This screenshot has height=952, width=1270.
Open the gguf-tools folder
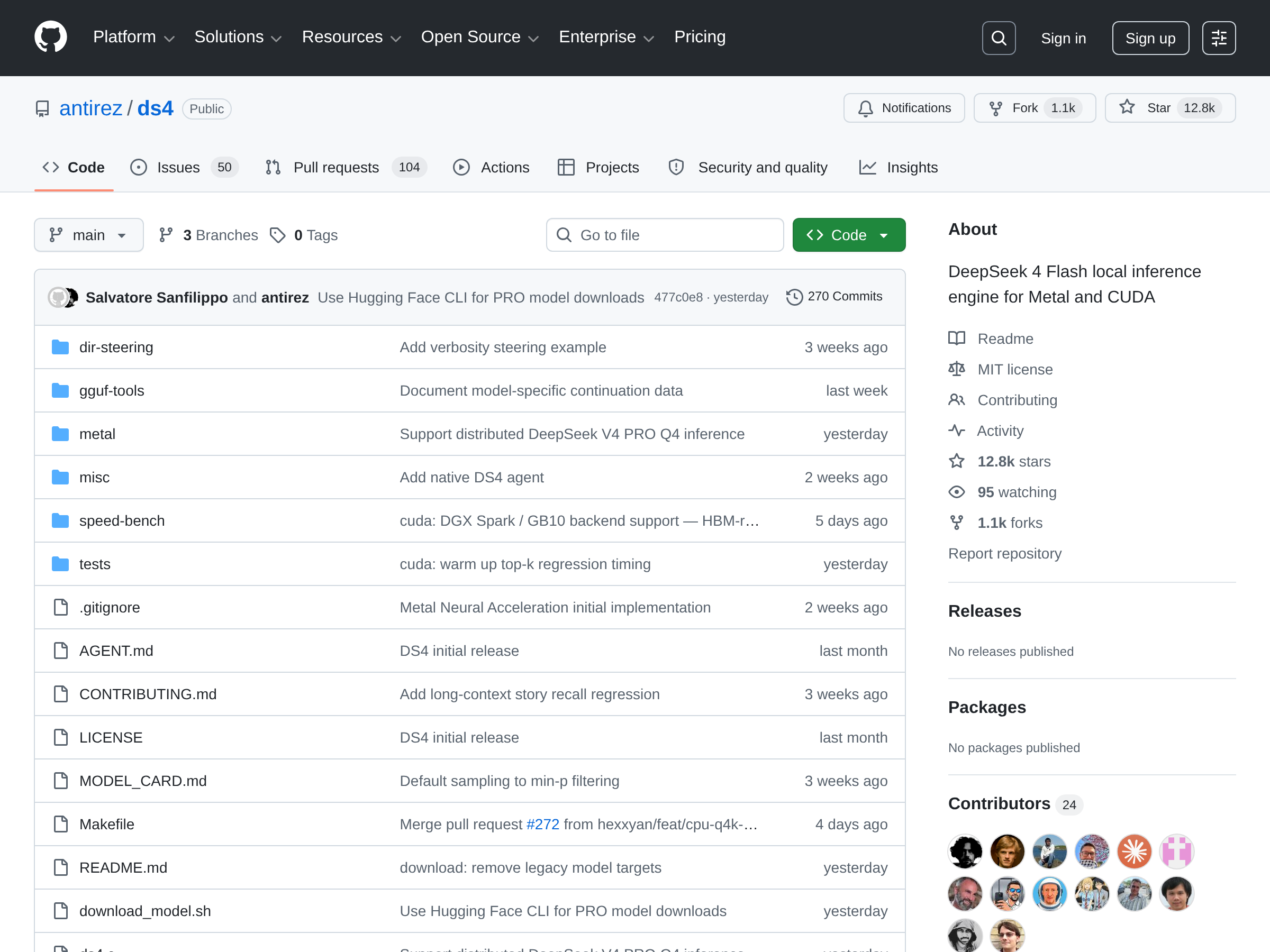click(x=111, y=391)
